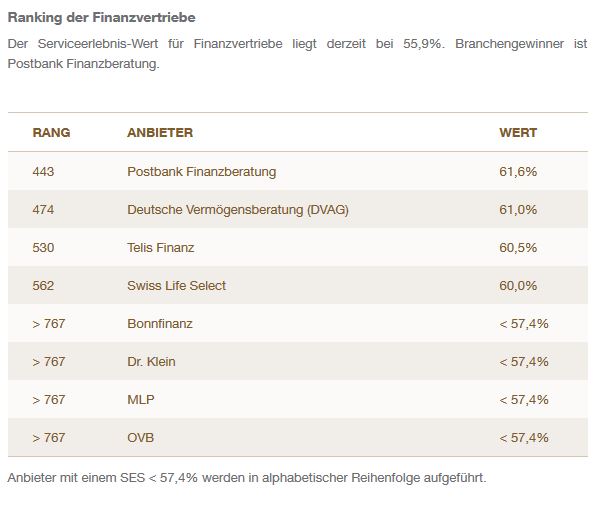Click the 60,5% value for Telis Finanz
Image resolution: width=595 pixels, height=509 pixels.
point(518,247)
